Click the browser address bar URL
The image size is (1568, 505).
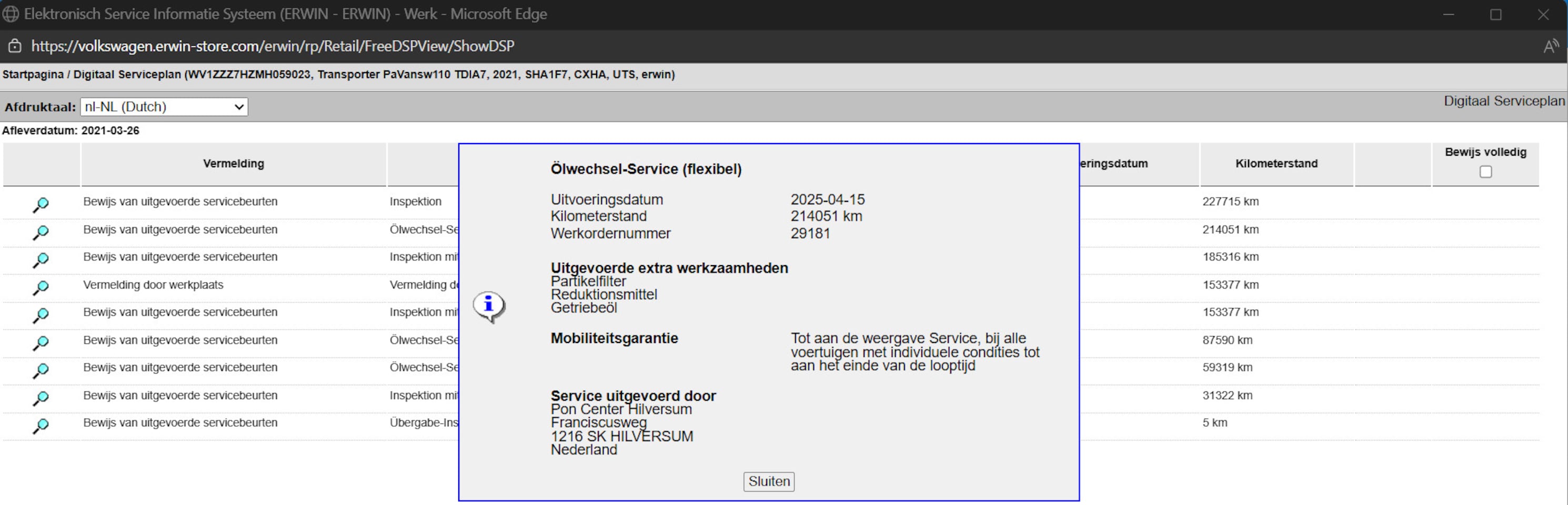coord(273,46)
